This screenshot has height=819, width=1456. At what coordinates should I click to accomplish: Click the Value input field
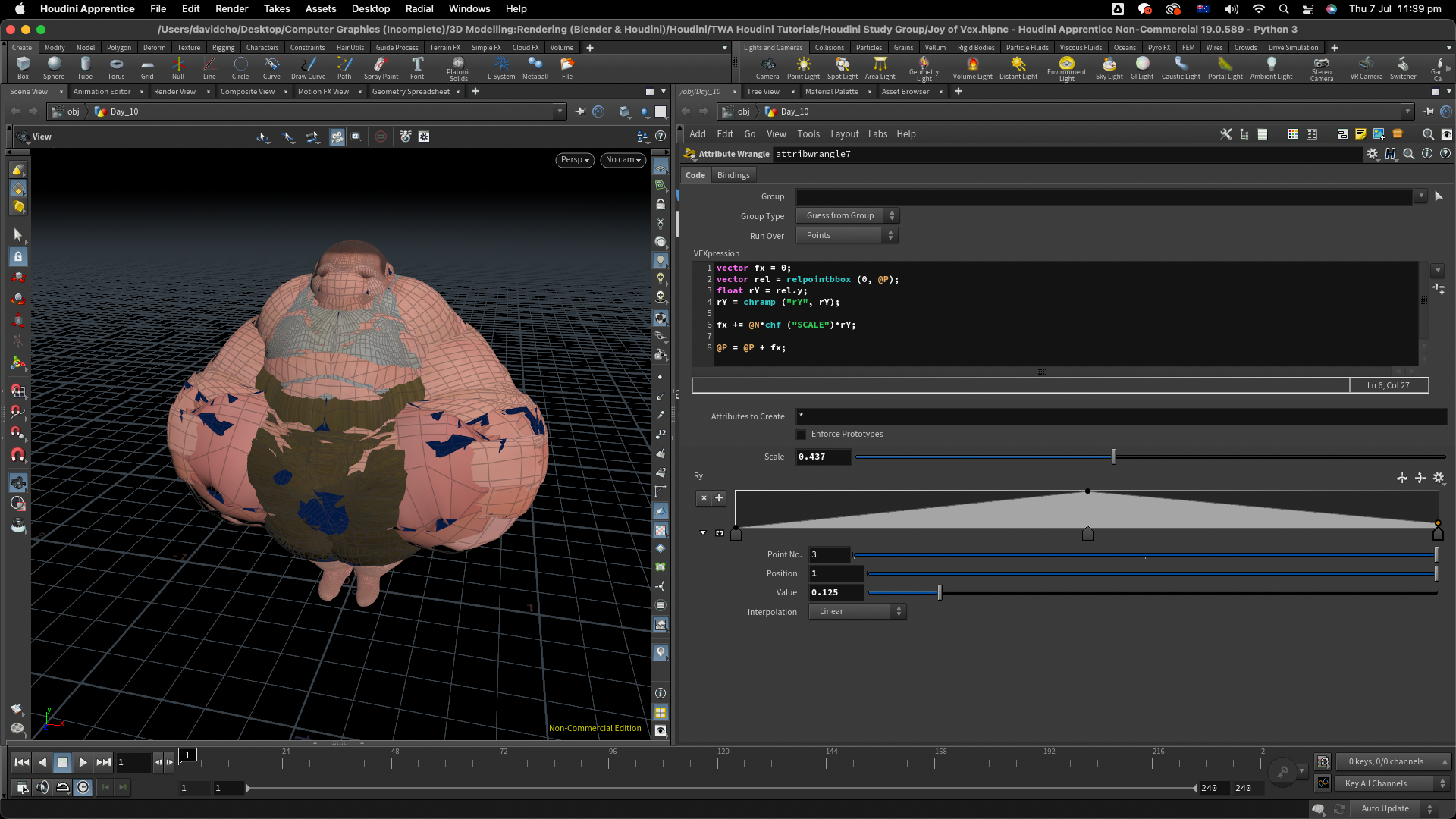836,593
